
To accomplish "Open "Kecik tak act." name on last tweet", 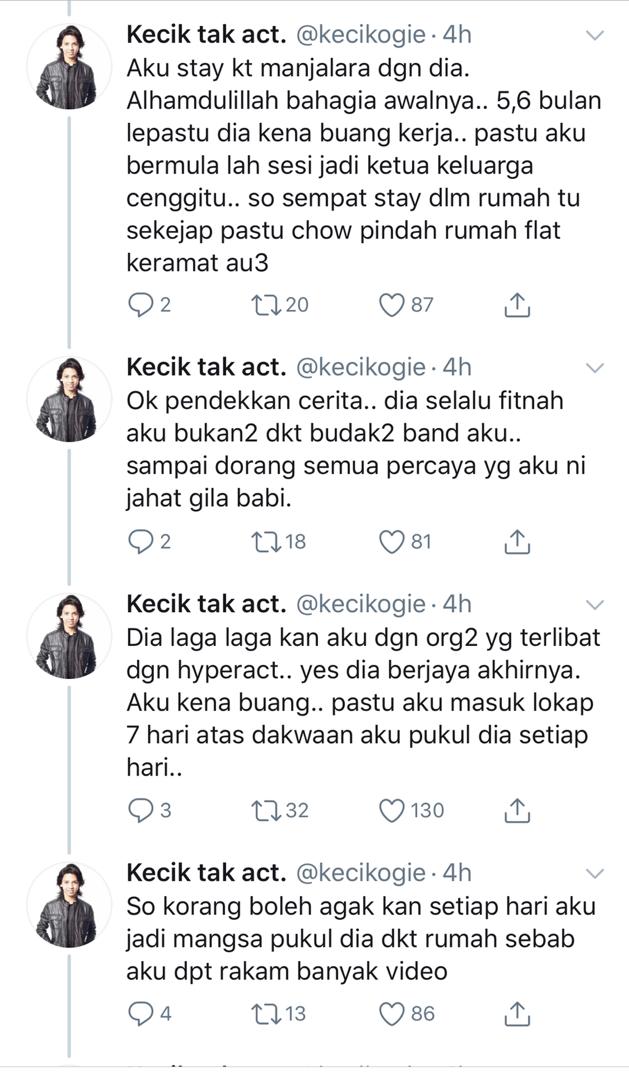I will tap(206, 874).
